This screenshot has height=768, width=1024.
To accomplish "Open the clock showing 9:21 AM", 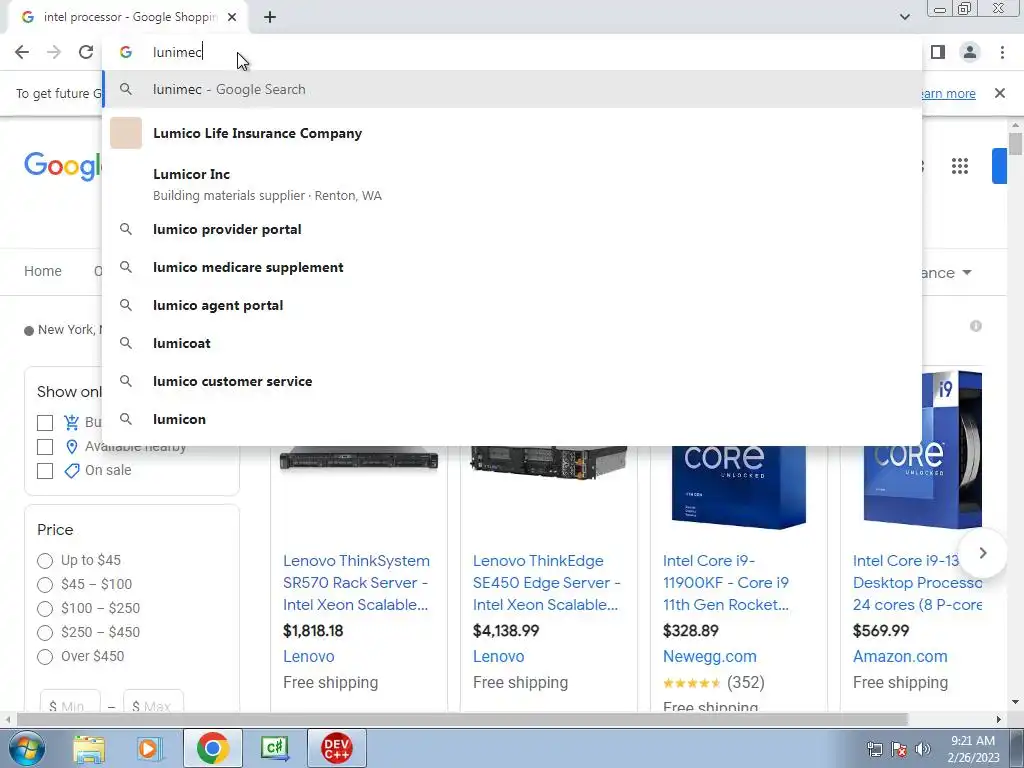I will coord(973,749).
